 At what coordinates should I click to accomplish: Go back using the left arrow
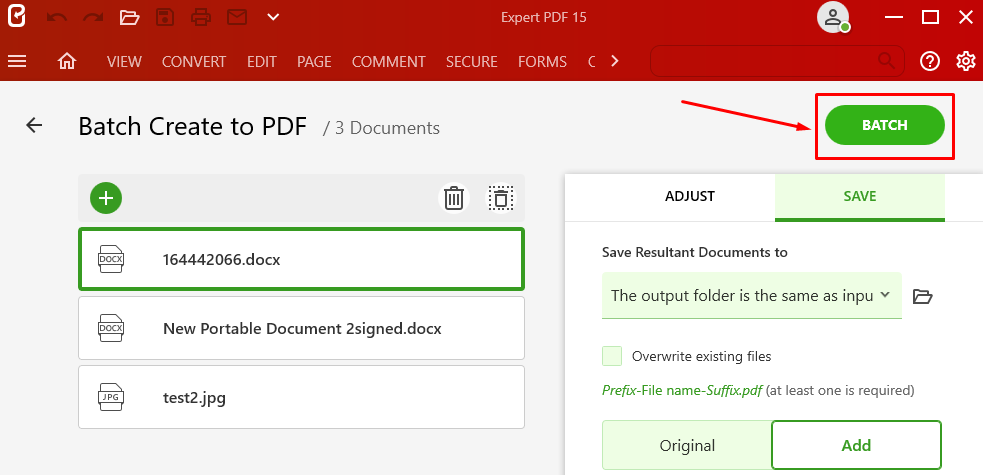(34, 125)
